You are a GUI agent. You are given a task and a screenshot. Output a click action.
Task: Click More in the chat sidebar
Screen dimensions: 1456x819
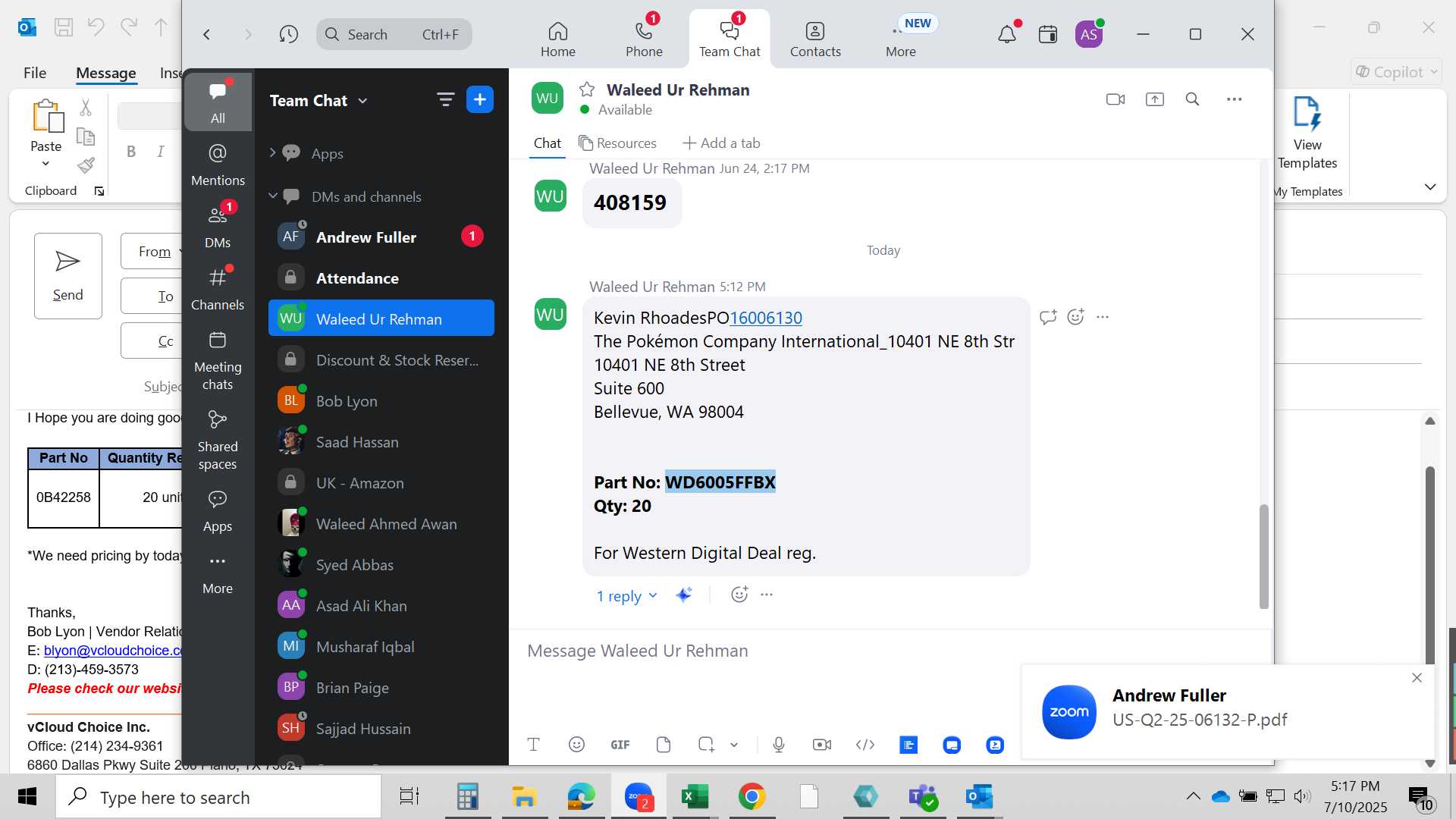[218, 573]
